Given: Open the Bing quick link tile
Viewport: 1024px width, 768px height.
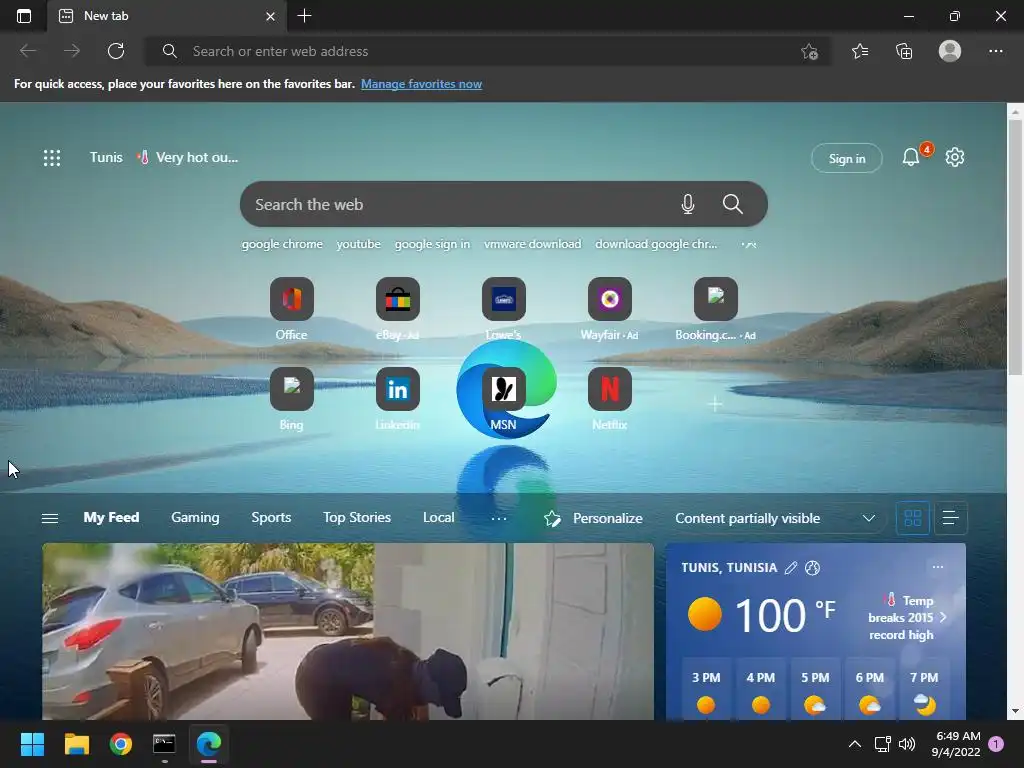Looking at the screenshot, I should [x=291, y=389].
